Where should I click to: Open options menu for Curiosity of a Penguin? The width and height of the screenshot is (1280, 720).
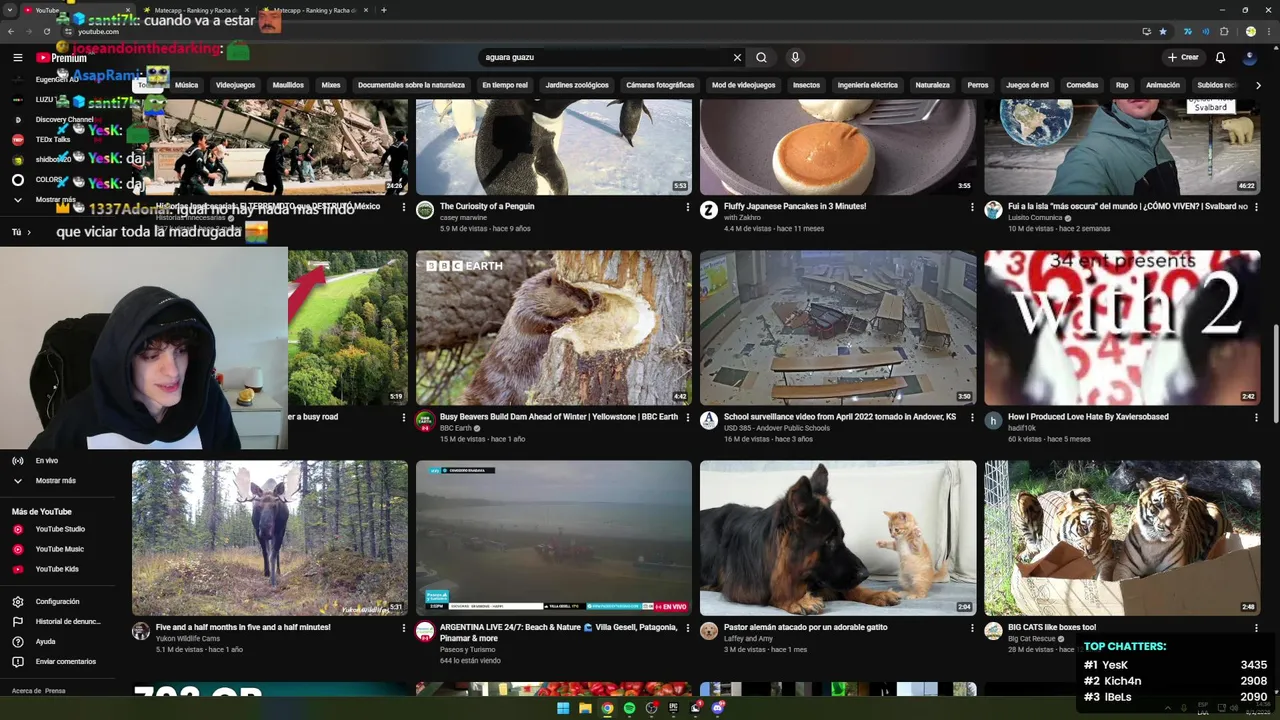[x=688, y=207]
